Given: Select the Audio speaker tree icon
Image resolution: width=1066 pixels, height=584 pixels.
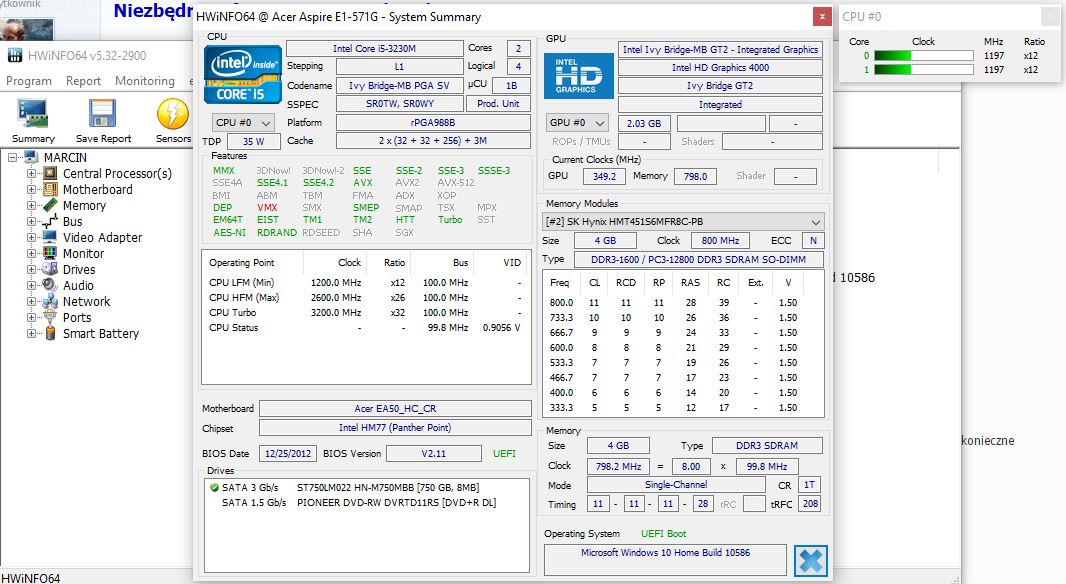Looking at the screenshot, I should 50,286.
